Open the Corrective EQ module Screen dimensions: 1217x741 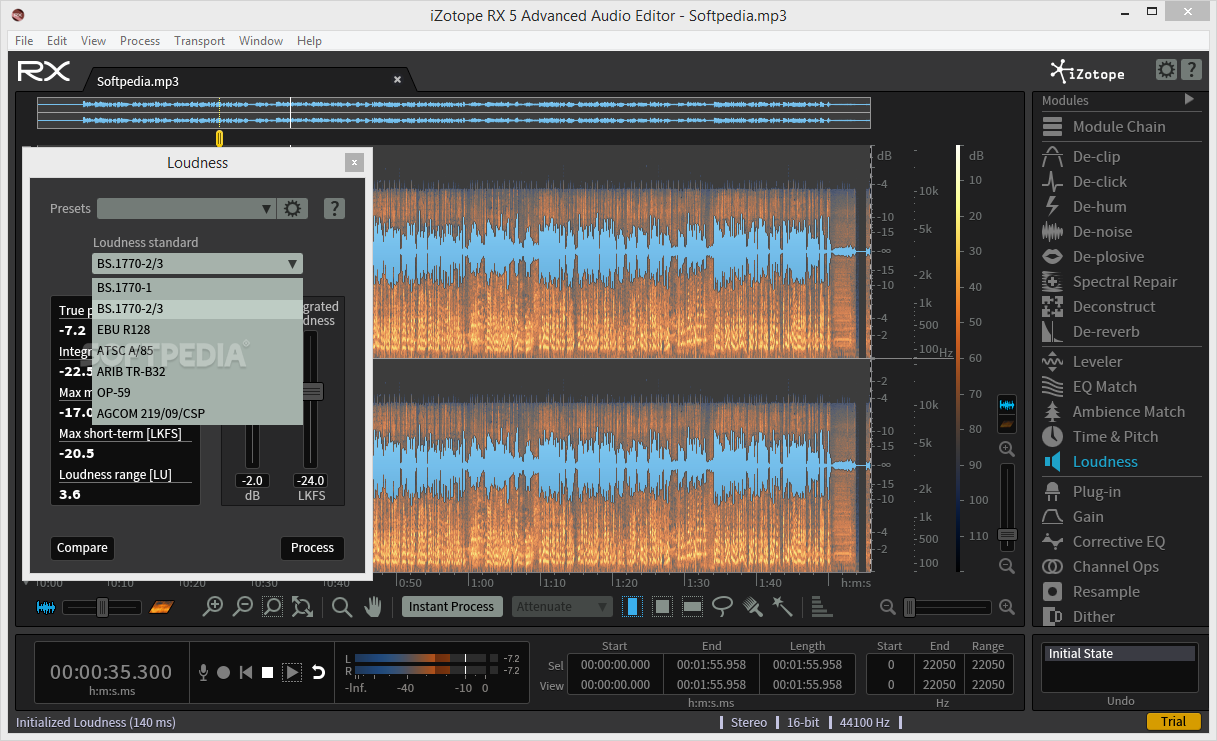(x=1119, y=542)
